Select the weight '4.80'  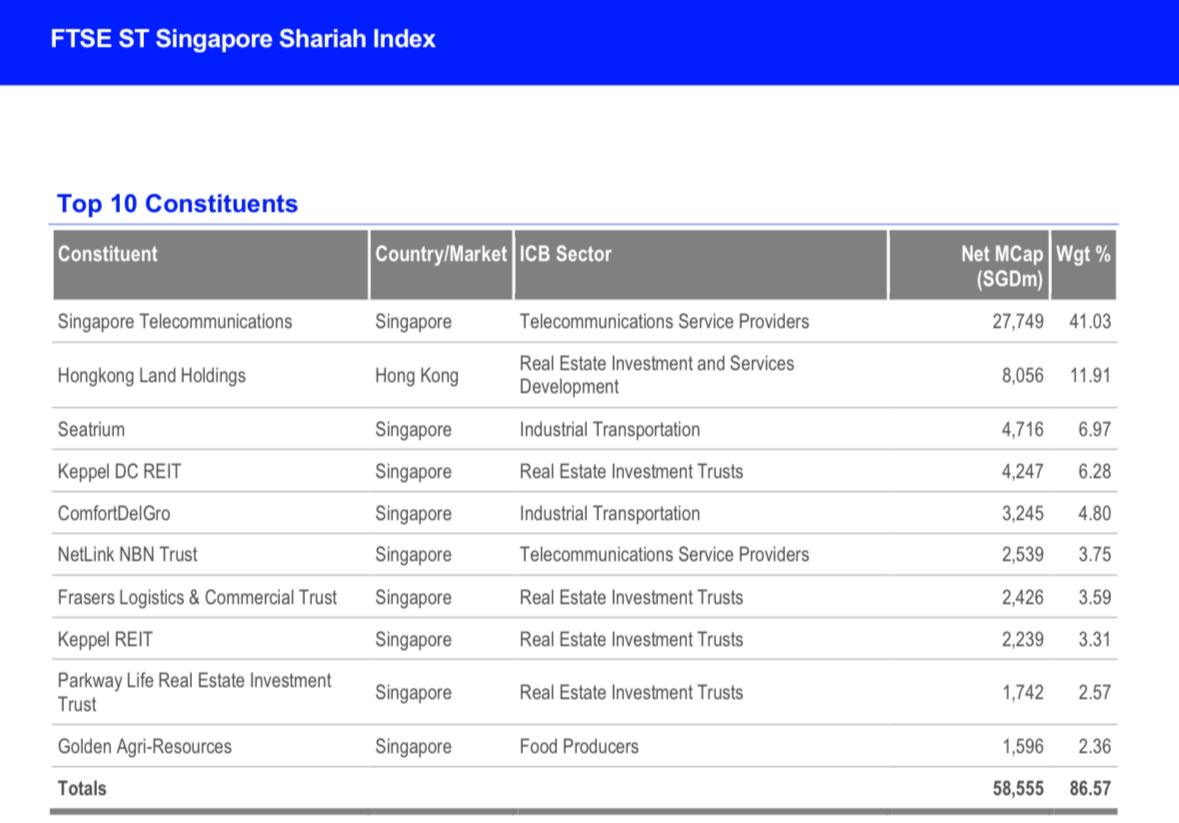click(x=1094, y=513)
